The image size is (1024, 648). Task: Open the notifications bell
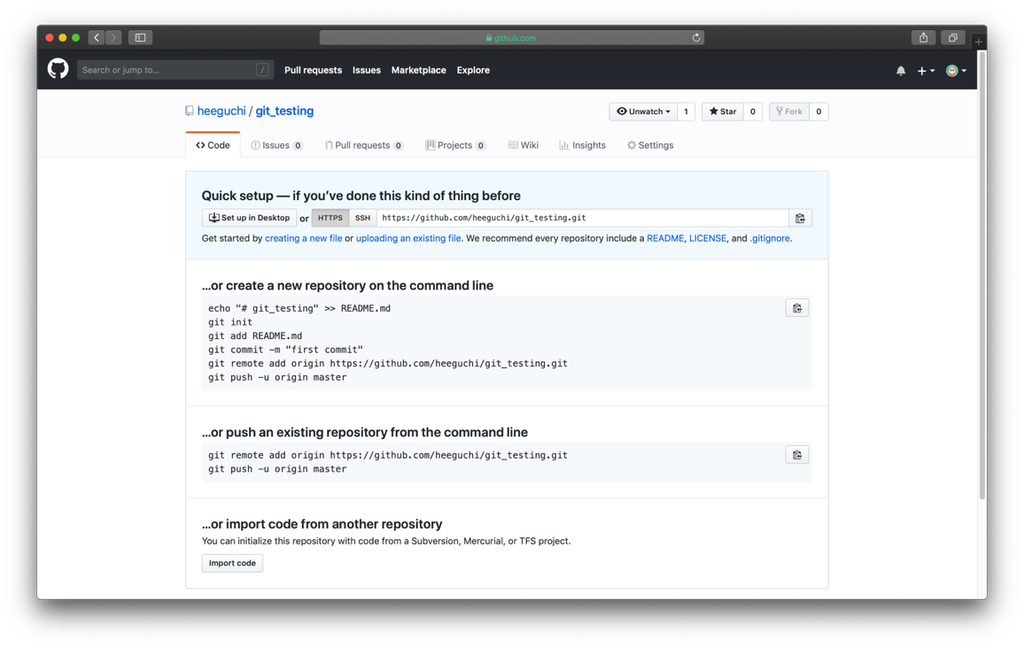pos(901,71)
